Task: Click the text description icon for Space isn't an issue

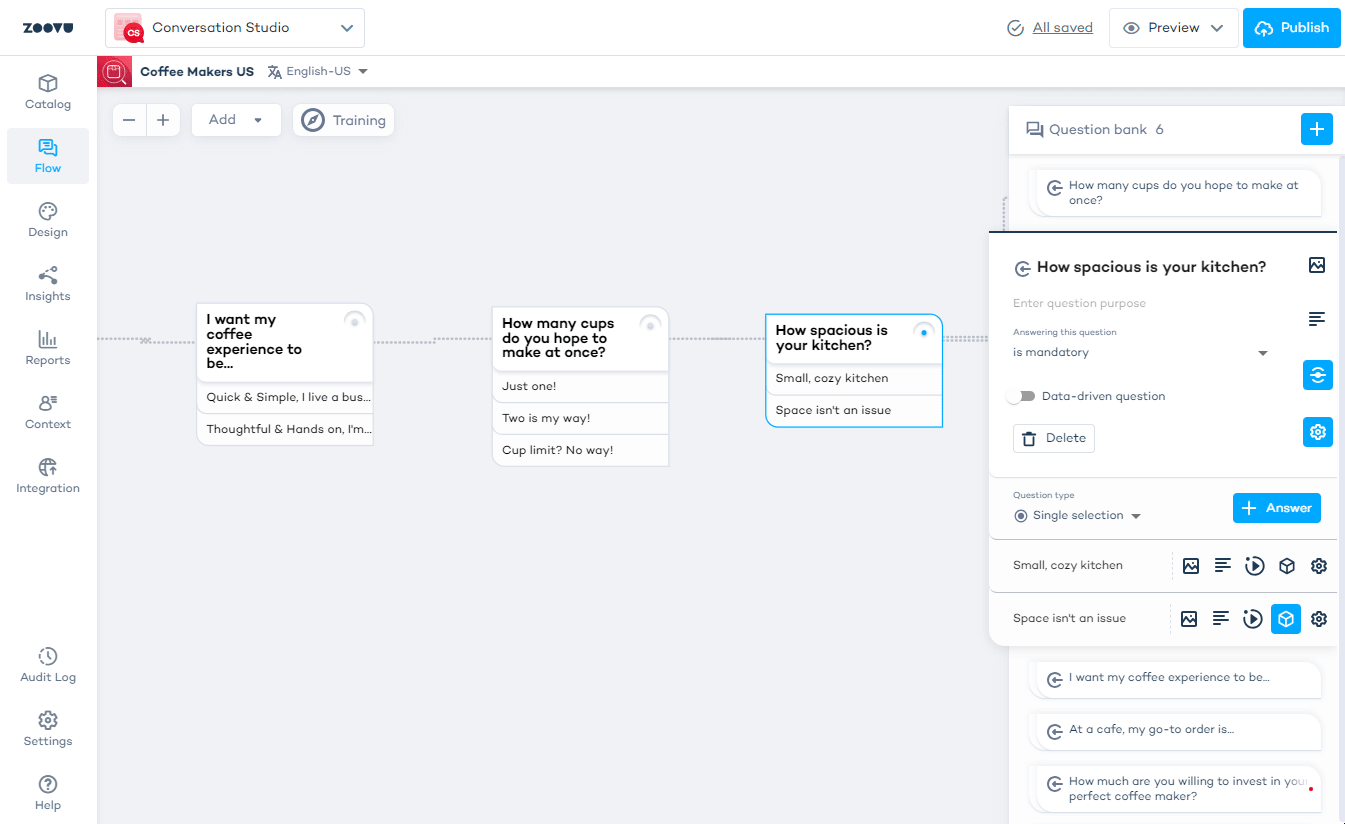Action: 1221,619
